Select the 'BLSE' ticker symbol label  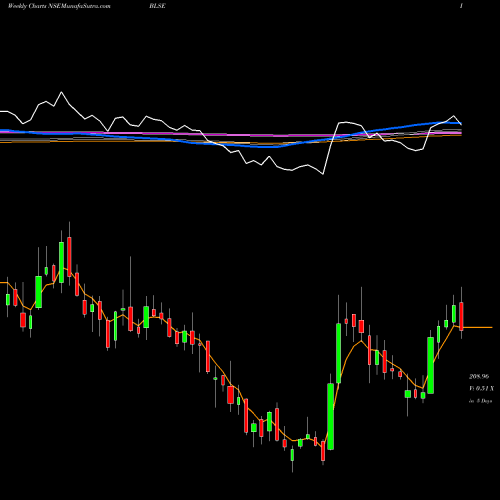pyautogui.click(x=158, y=6)
